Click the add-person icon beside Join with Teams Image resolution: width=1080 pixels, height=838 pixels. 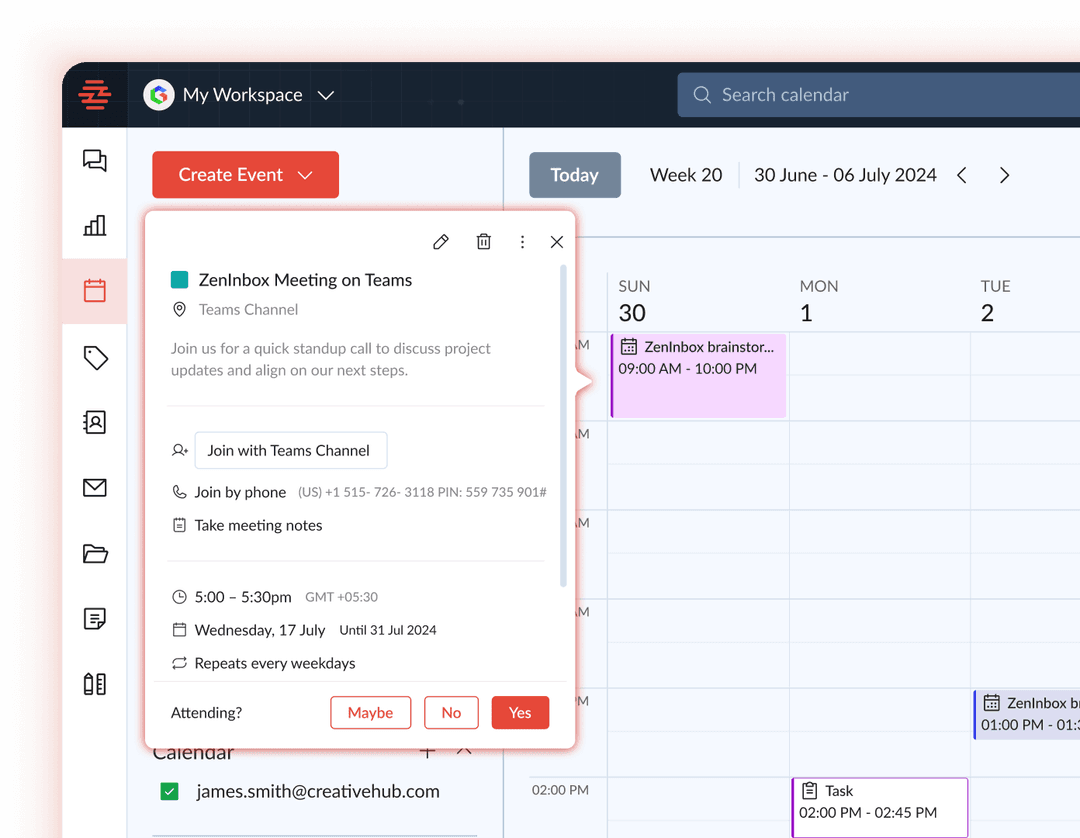click(179, 450)
